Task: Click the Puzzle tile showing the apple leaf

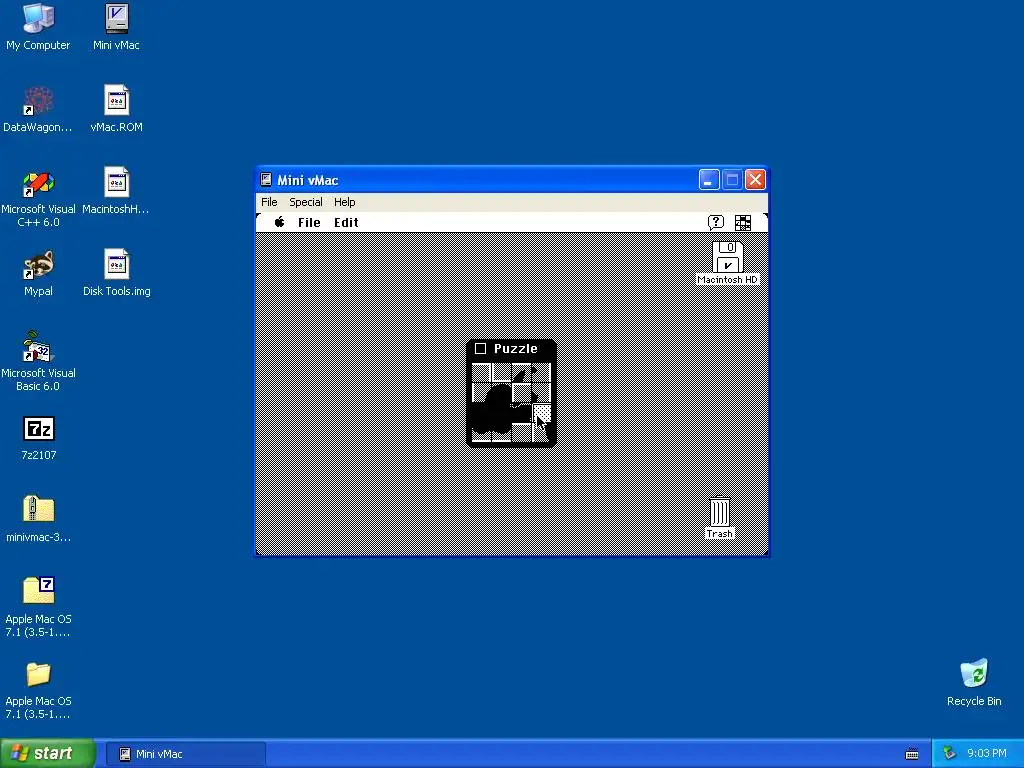Action: click(x=522, y=374)
